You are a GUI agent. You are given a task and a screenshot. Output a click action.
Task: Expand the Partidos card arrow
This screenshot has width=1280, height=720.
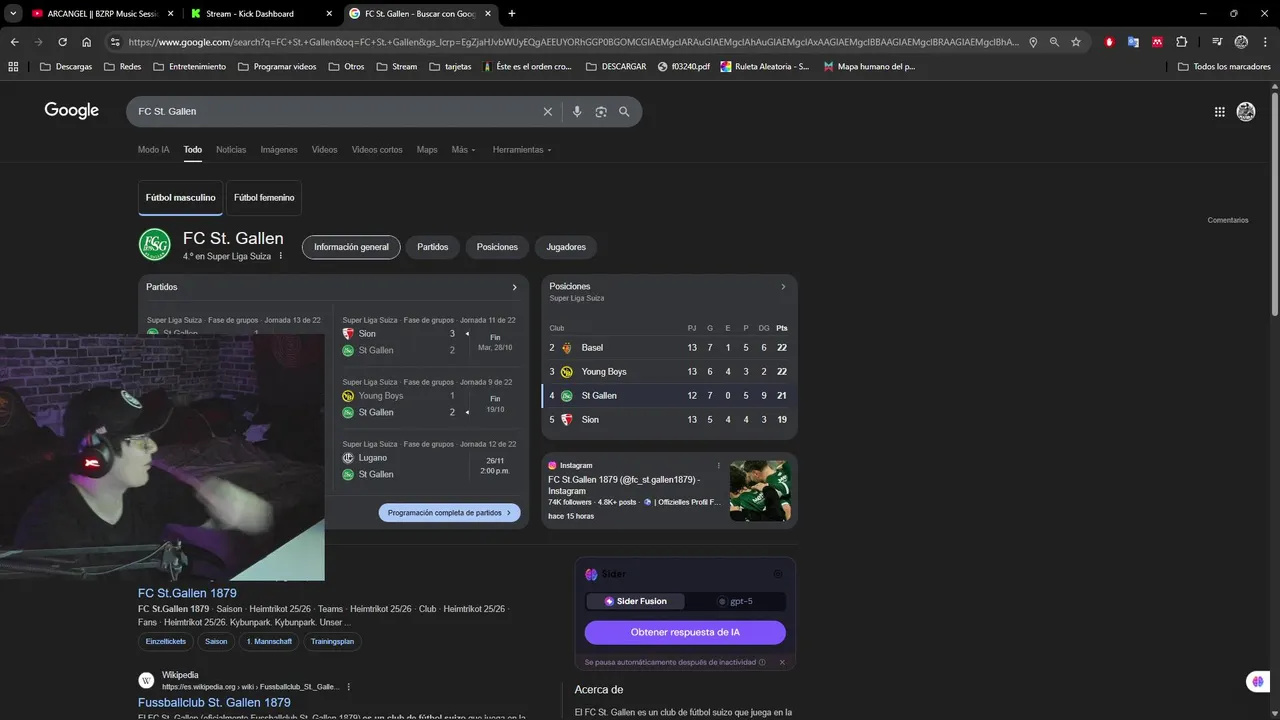515,287
